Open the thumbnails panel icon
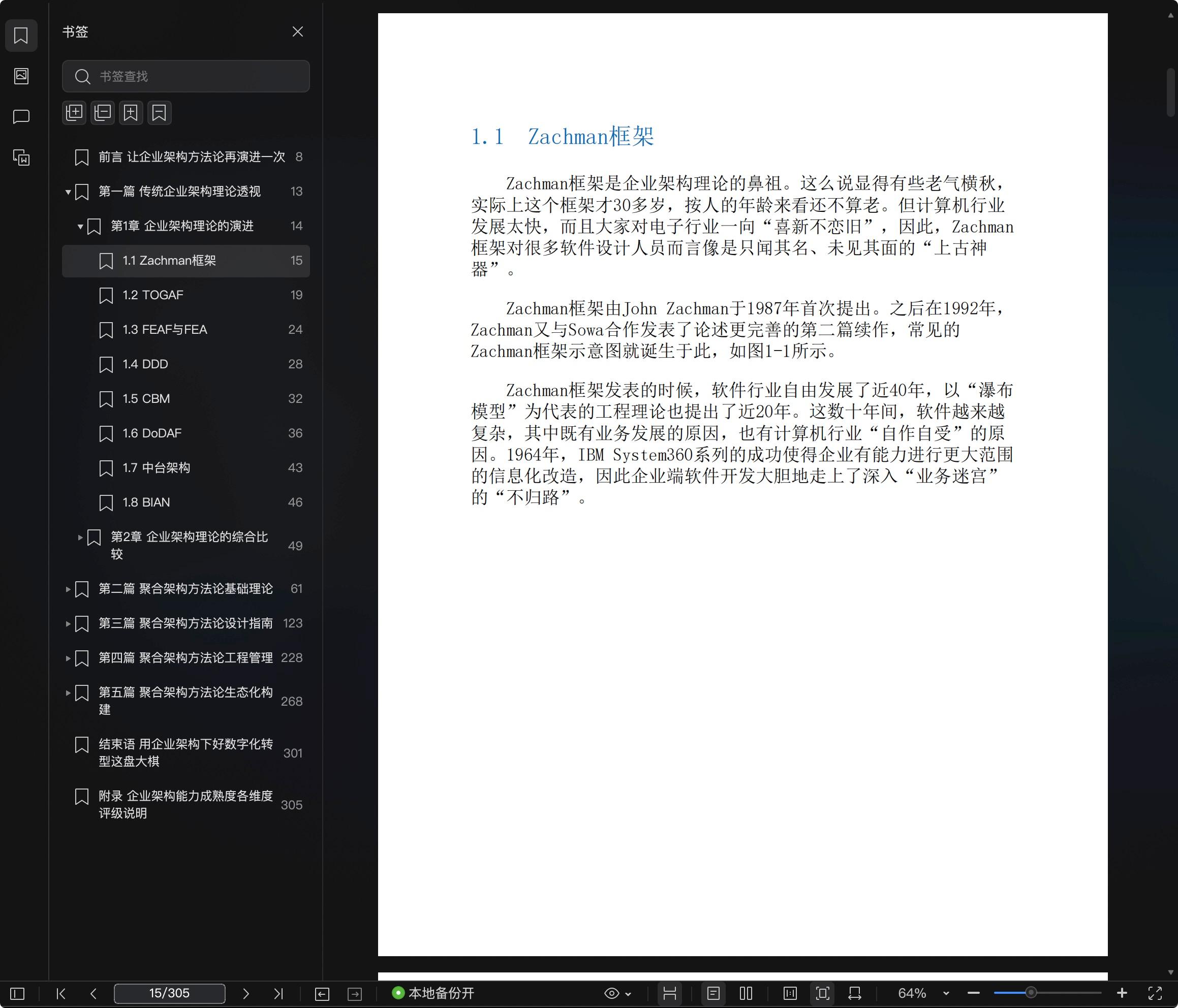 [21, 76]
